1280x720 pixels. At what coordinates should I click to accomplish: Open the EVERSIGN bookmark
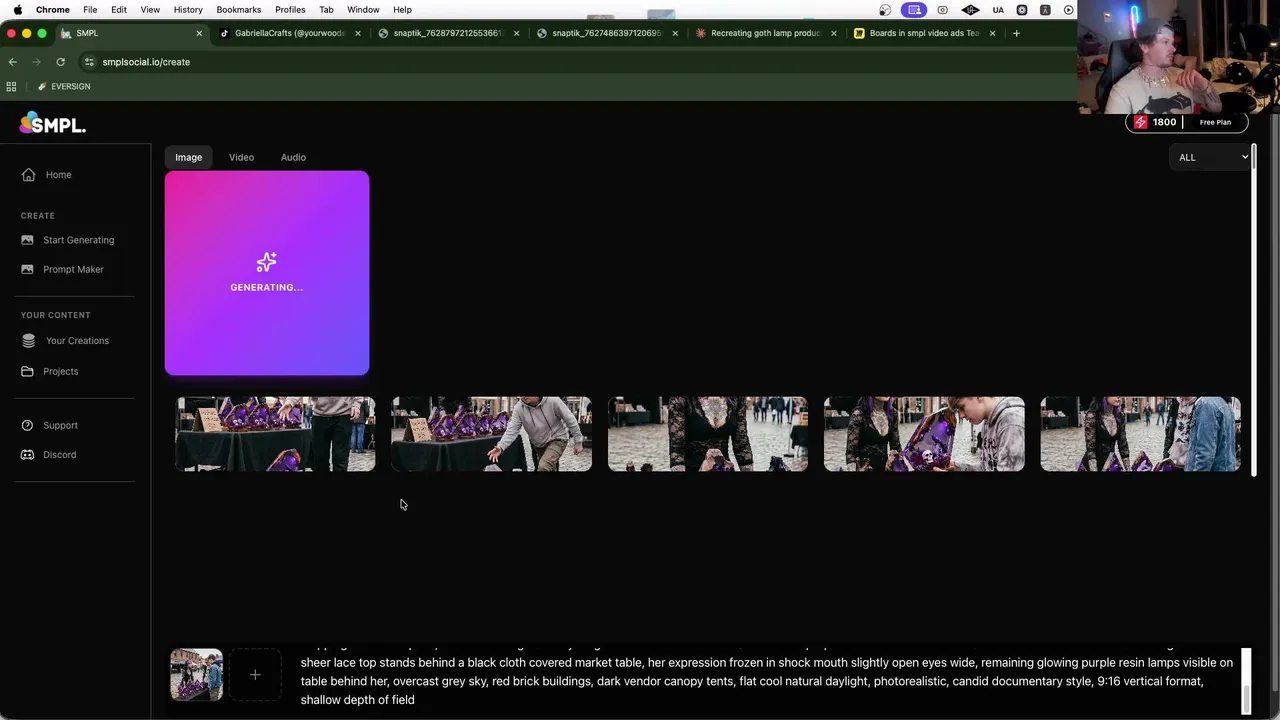click(x=64, y=87)
